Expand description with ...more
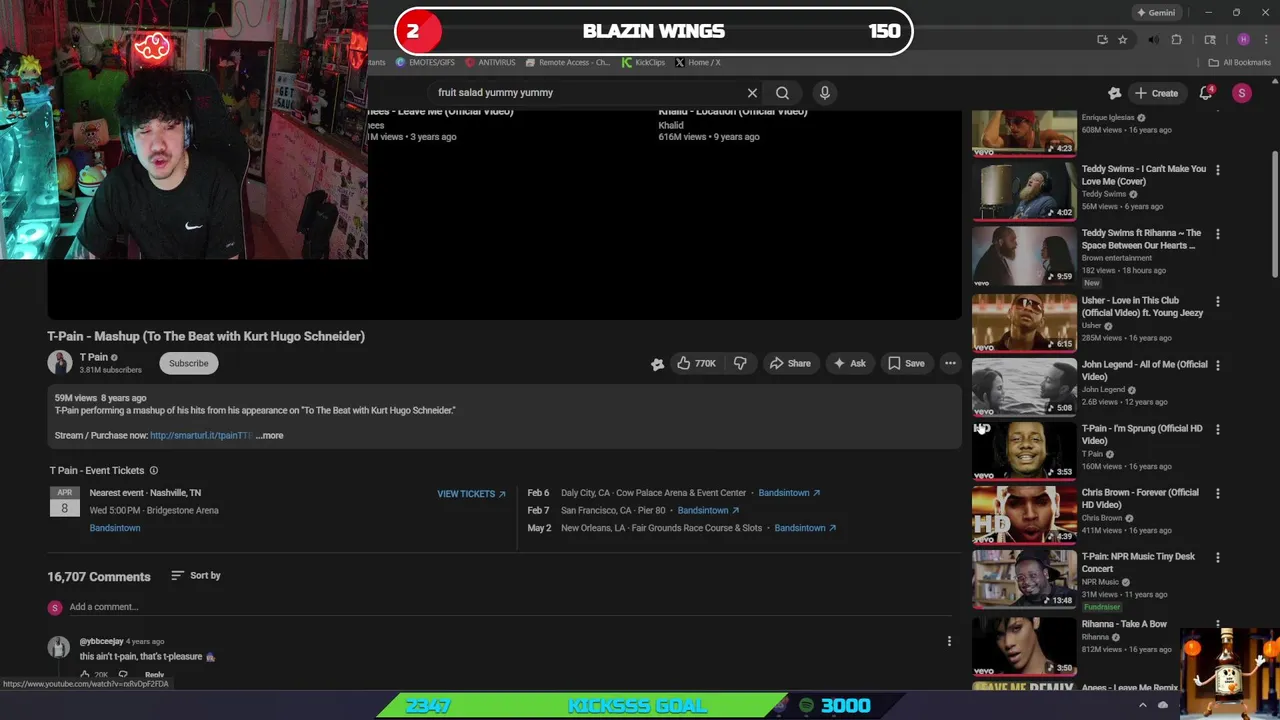This screenshot has height=720, width=1280. (270, 435)
